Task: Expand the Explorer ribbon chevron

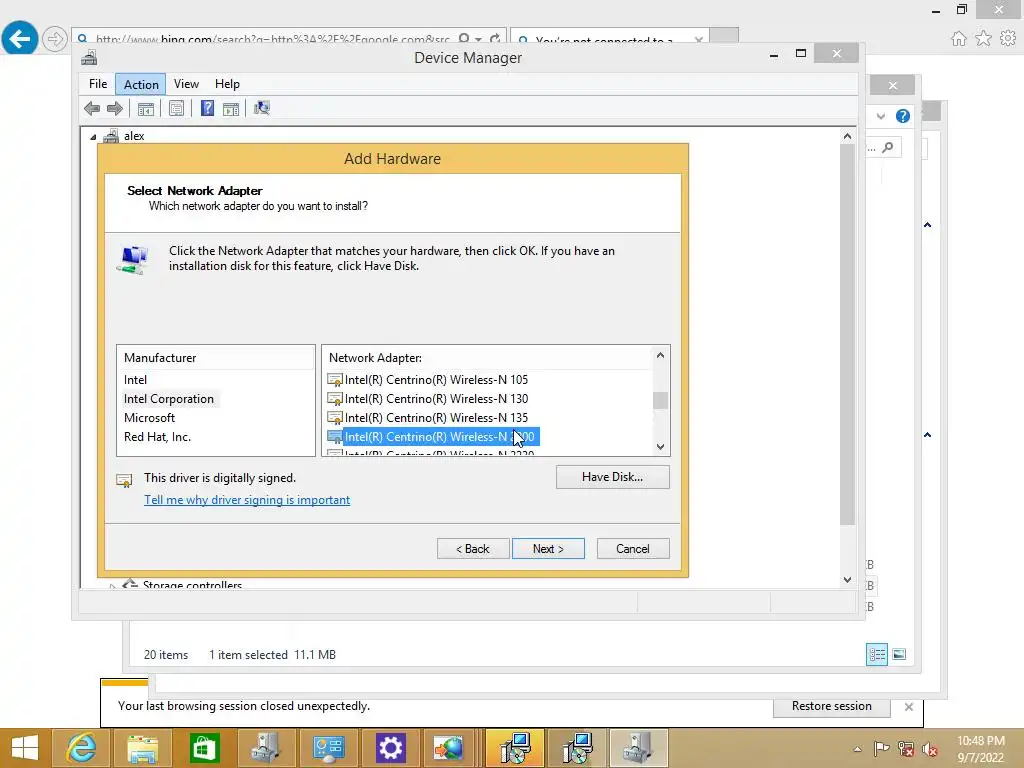Action: click(880, 116)
